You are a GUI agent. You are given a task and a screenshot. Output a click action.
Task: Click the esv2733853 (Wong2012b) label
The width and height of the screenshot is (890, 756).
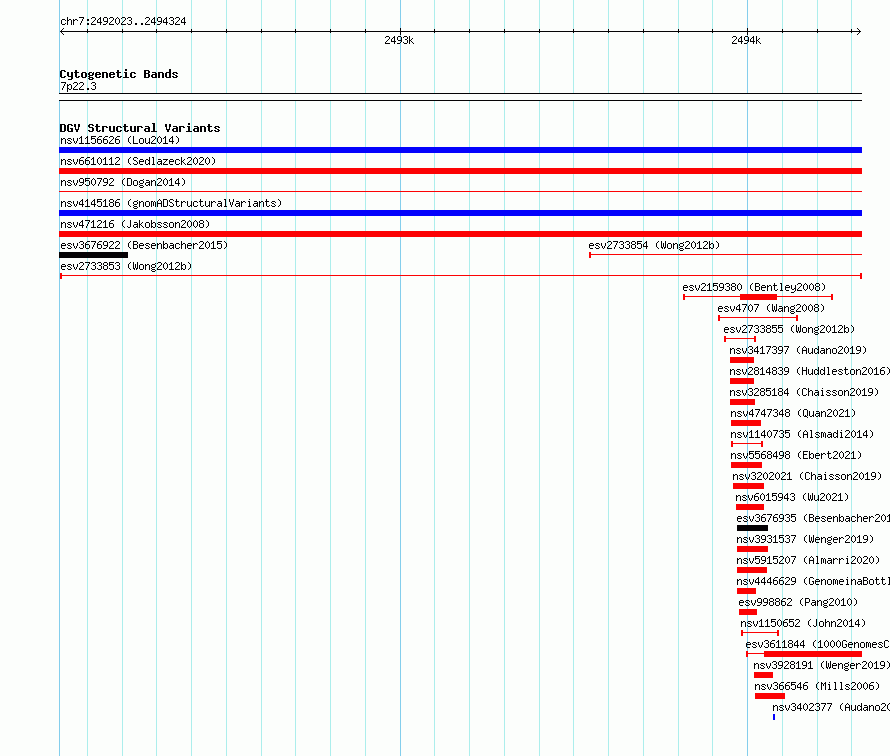(x=126, y=266)
